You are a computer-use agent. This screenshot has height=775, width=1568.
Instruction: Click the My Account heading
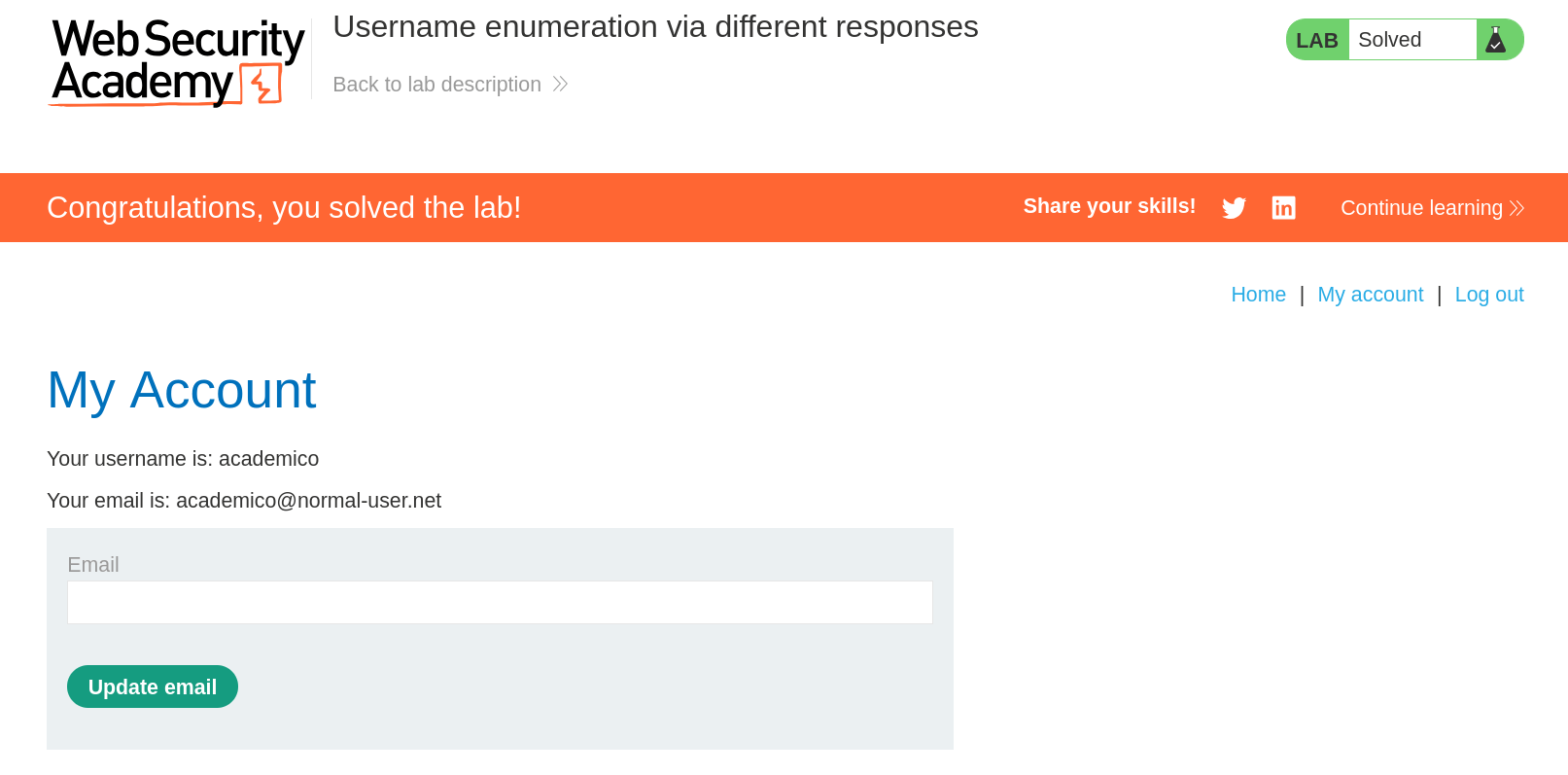[182, 391]
